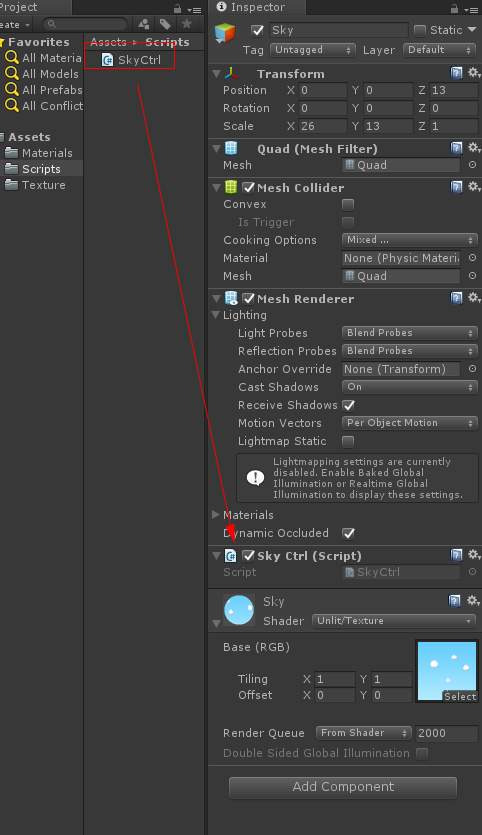Image resolution: width=482 pixels, height=835 pixels.
Task: Open Transform component gear settings
Action: pos(472,73)
